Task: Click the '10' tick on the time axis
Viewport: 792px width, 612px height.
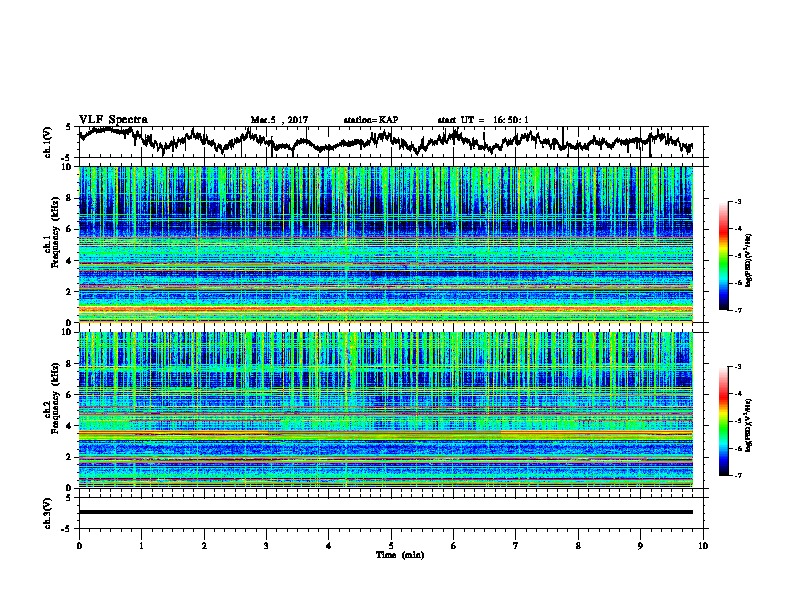Action: point(703,546)
